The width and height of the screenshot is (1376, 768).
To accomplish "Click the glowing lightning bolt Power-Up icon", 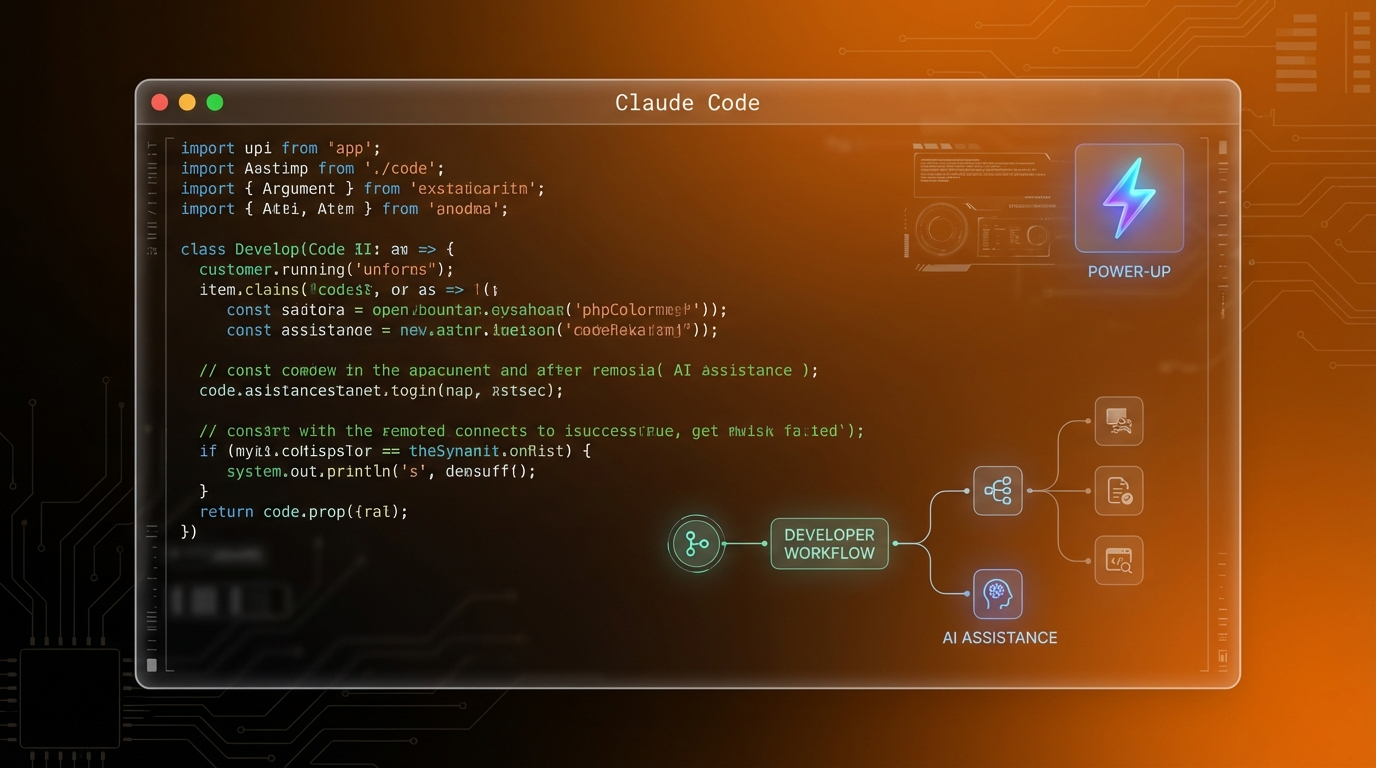I will [x=1129, y=198].
